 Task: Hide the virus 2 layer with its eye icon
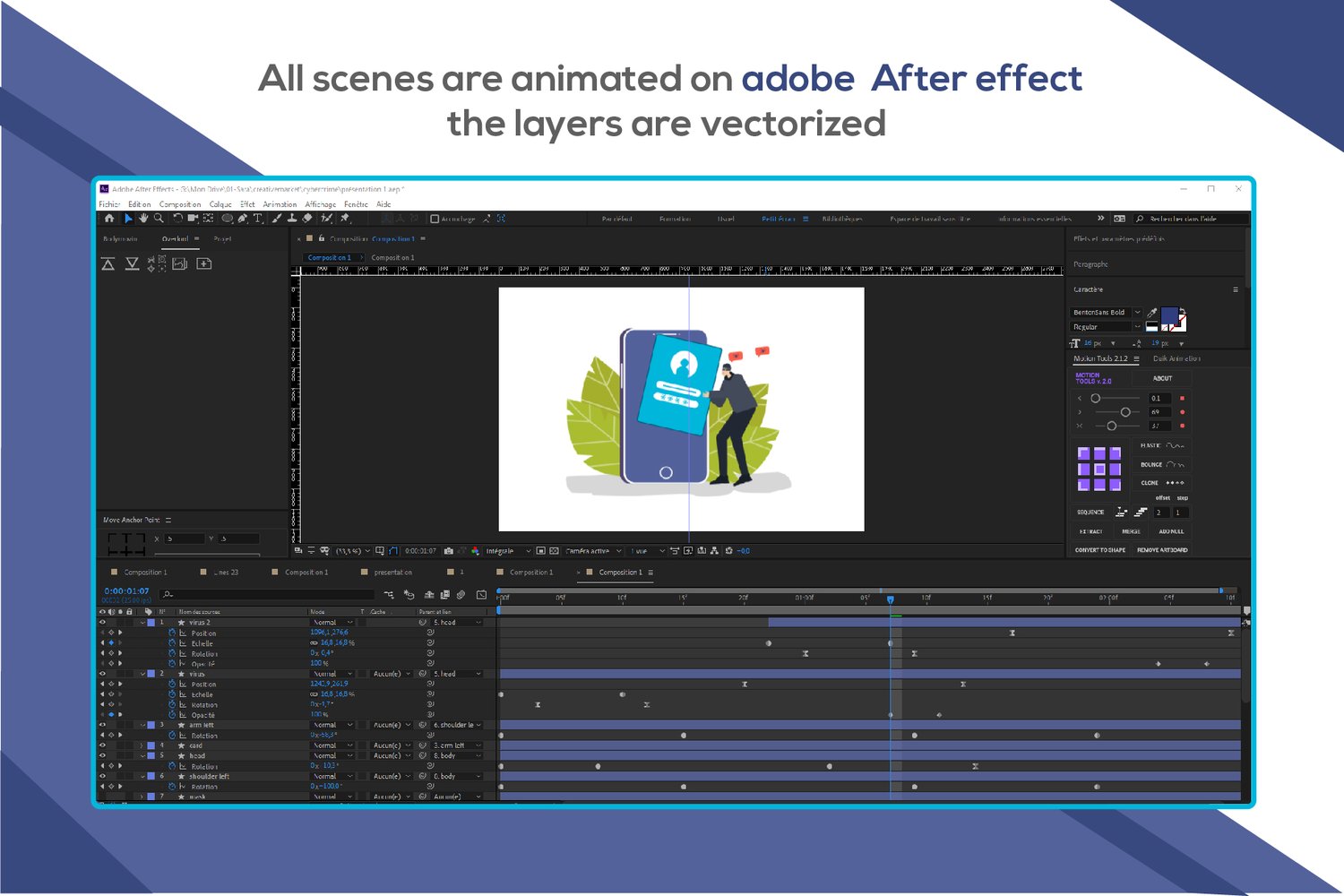(x=102, y=622)
